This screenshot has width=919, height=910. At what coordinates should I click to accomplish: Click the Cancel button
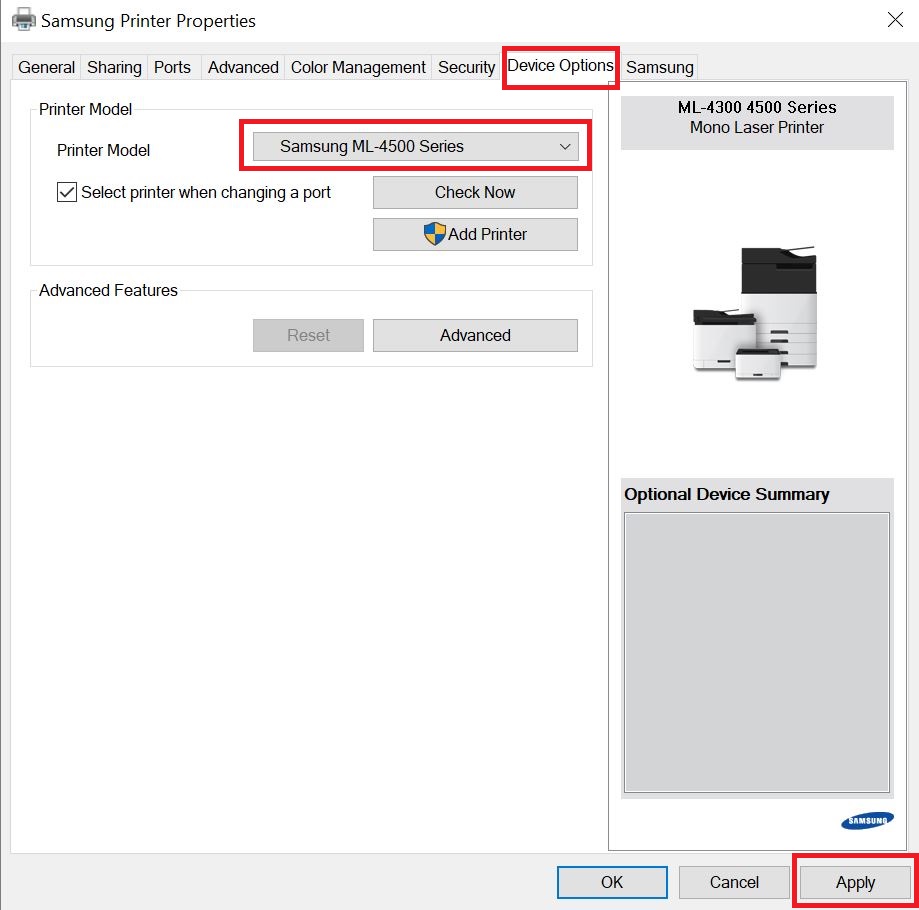click(x=734, y=882)
